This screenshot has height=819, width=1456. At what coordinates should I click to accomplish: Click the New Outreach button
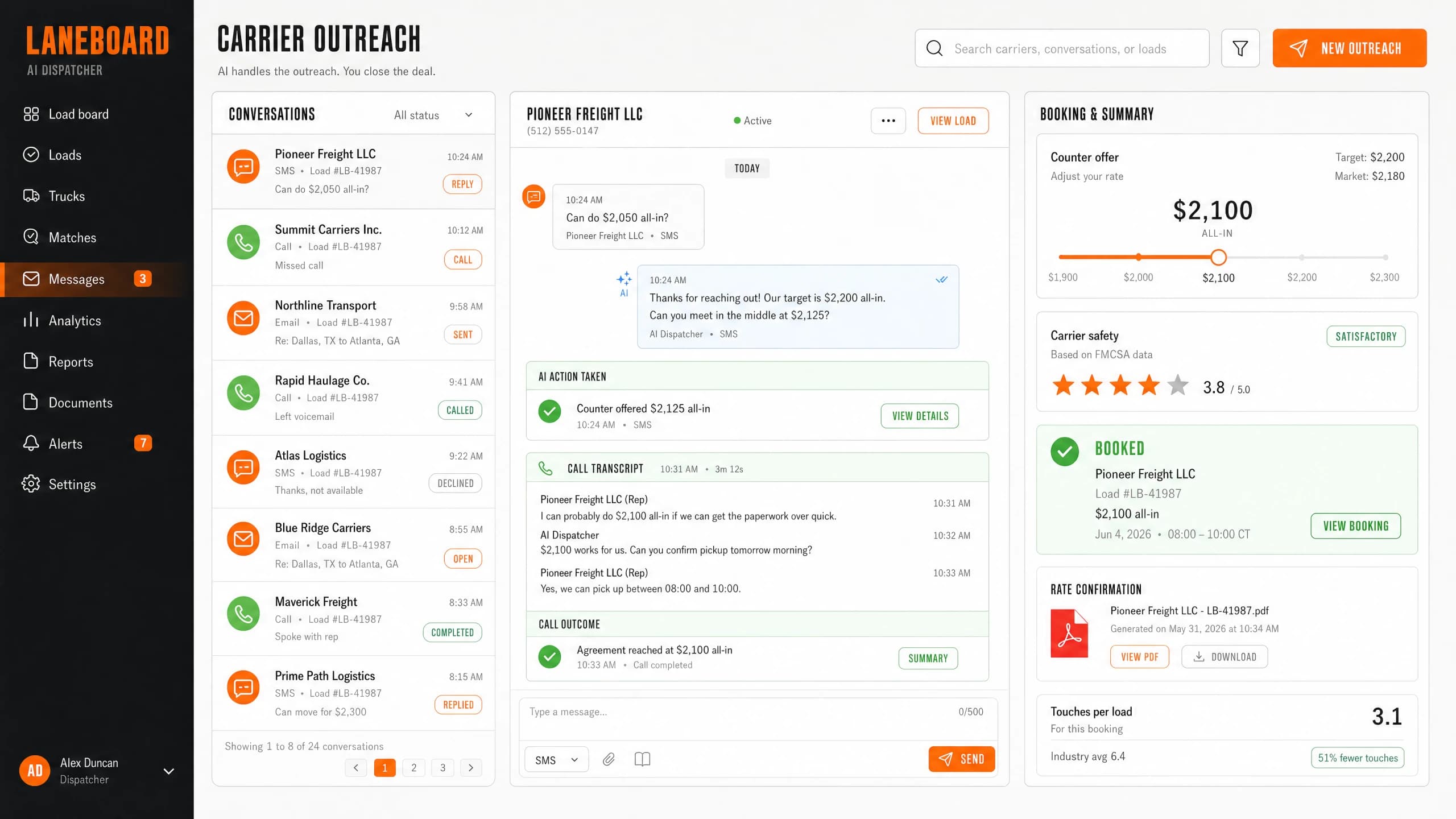coord(1350,48)
